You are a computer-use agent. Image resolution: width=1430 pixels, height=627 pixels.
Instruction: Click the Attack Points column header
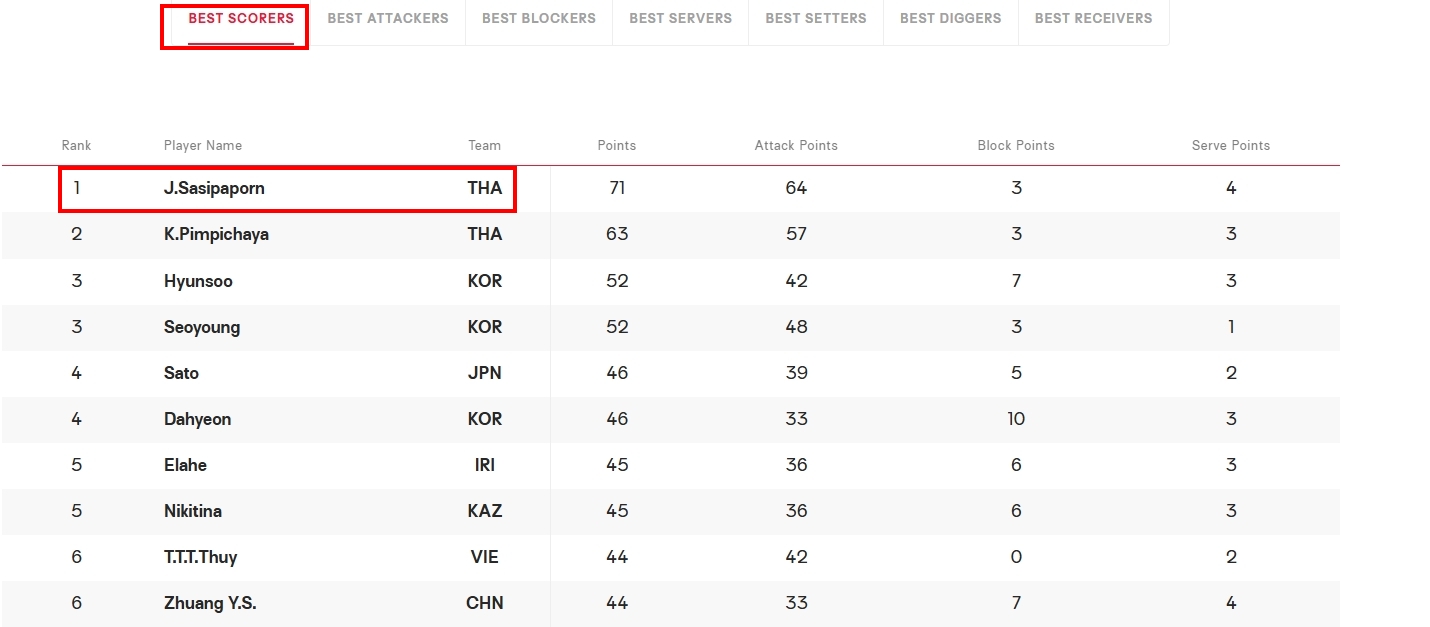point(796,145)
